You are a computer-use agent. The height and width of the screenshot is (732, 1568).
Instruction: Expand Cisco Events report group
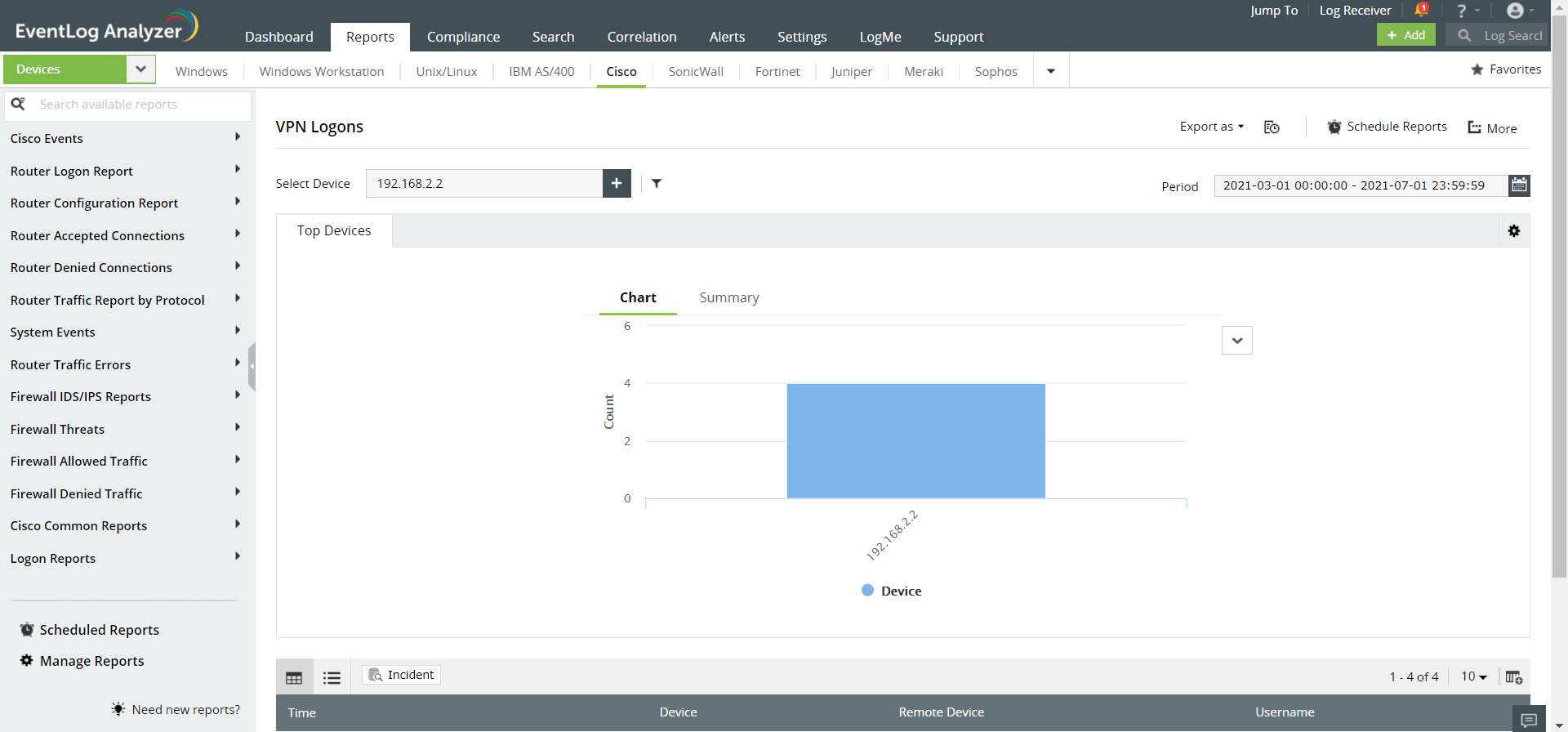pyautogui.click(x=238, y=137)
